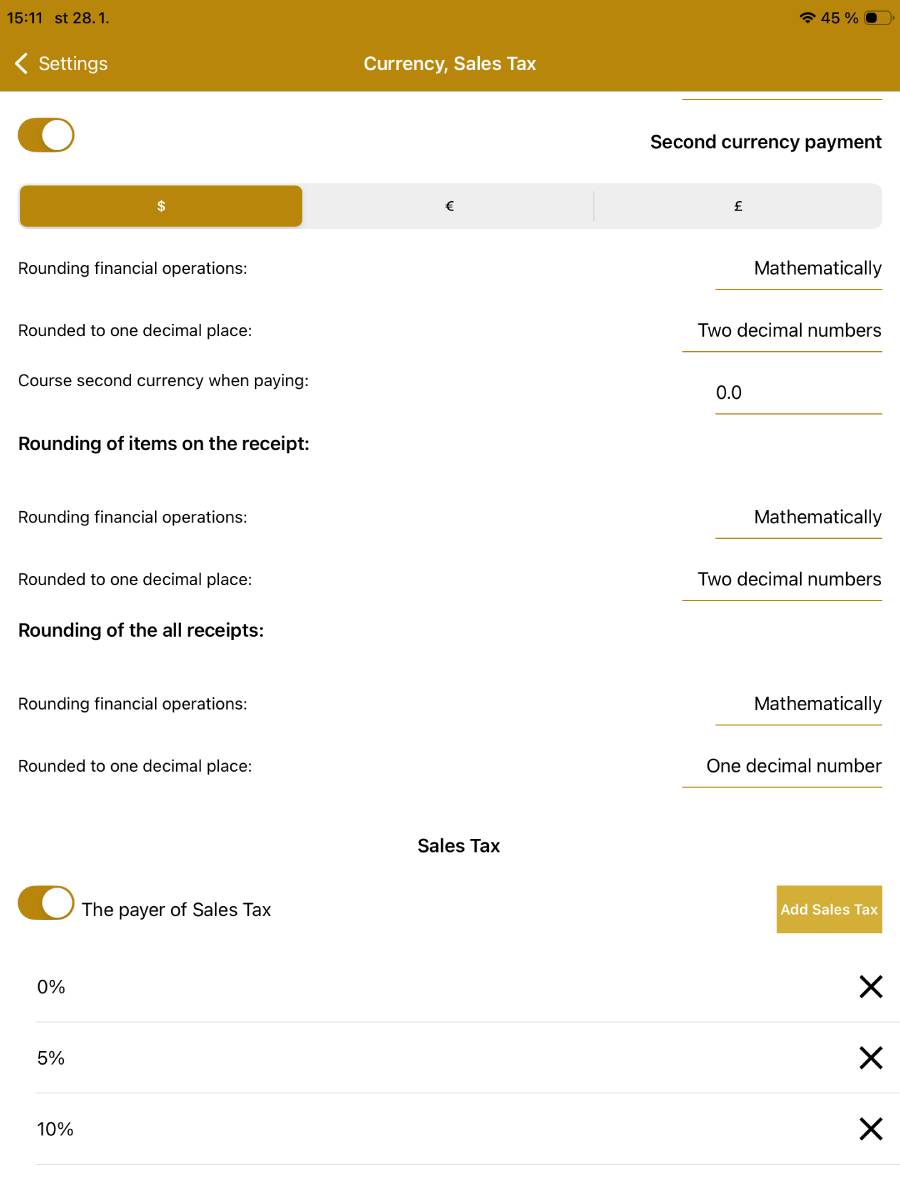900x1200 pixels.
Task: Click the Add Sales Tax button
Action: 829,909
